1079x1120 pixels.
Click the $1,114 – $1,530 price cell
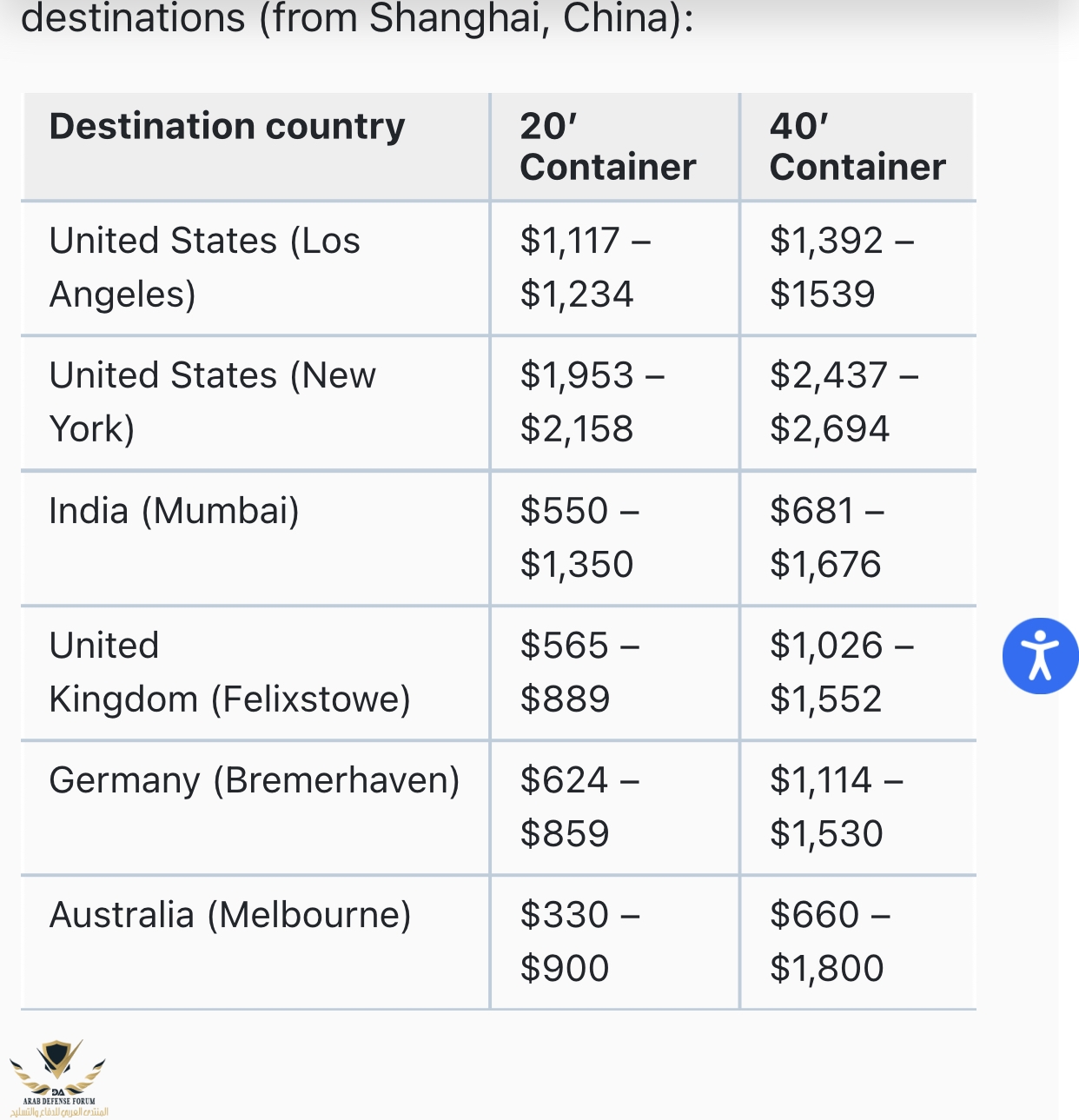click(x=836, y=807)
